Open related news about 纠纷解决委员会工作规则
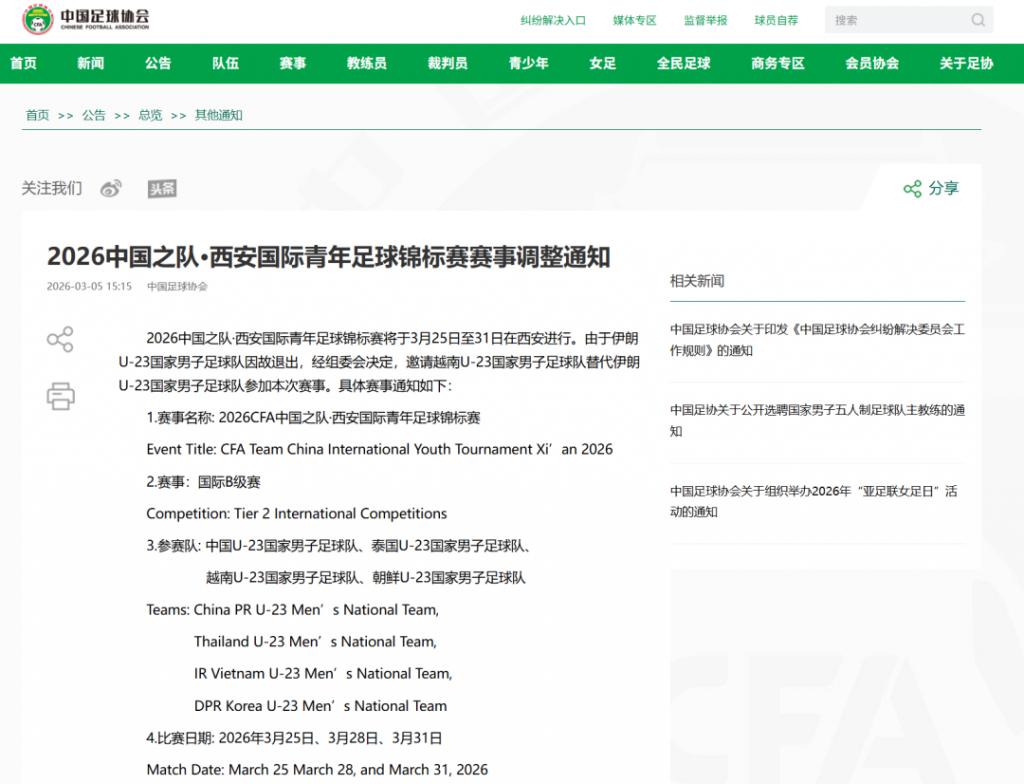Screen dimensions: 1024x784 [x=816, y=339]
